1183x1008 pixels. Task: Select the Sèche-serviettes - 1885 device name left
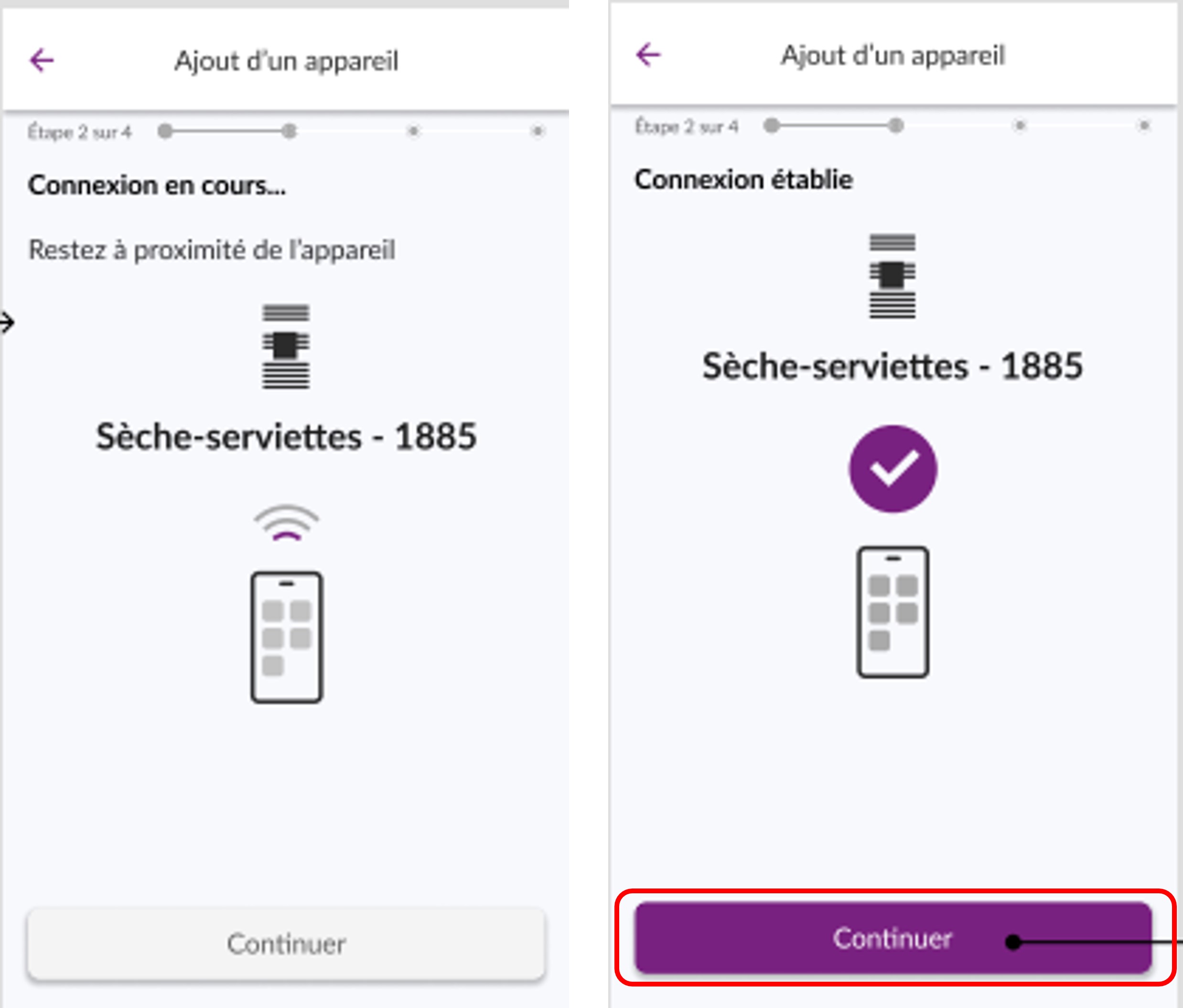coord(286,435)
